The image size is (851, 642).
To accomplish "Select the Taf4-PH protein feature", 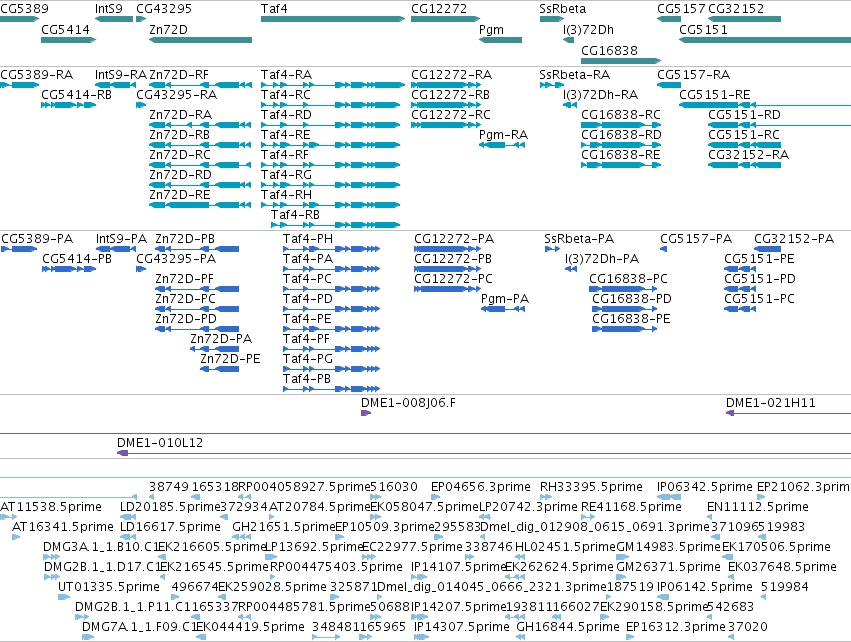I will coord(331,249).
